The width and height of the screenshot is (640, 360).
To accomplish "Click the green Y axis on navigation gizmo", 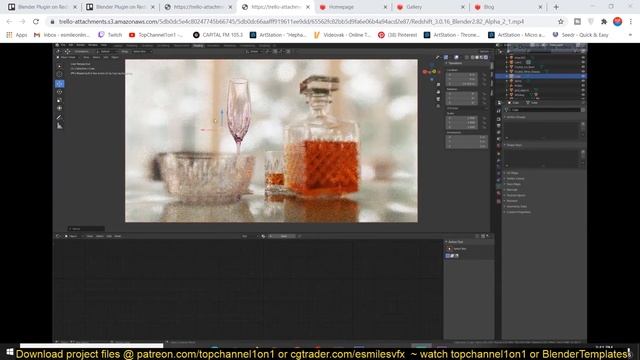I will pos(434,71).
